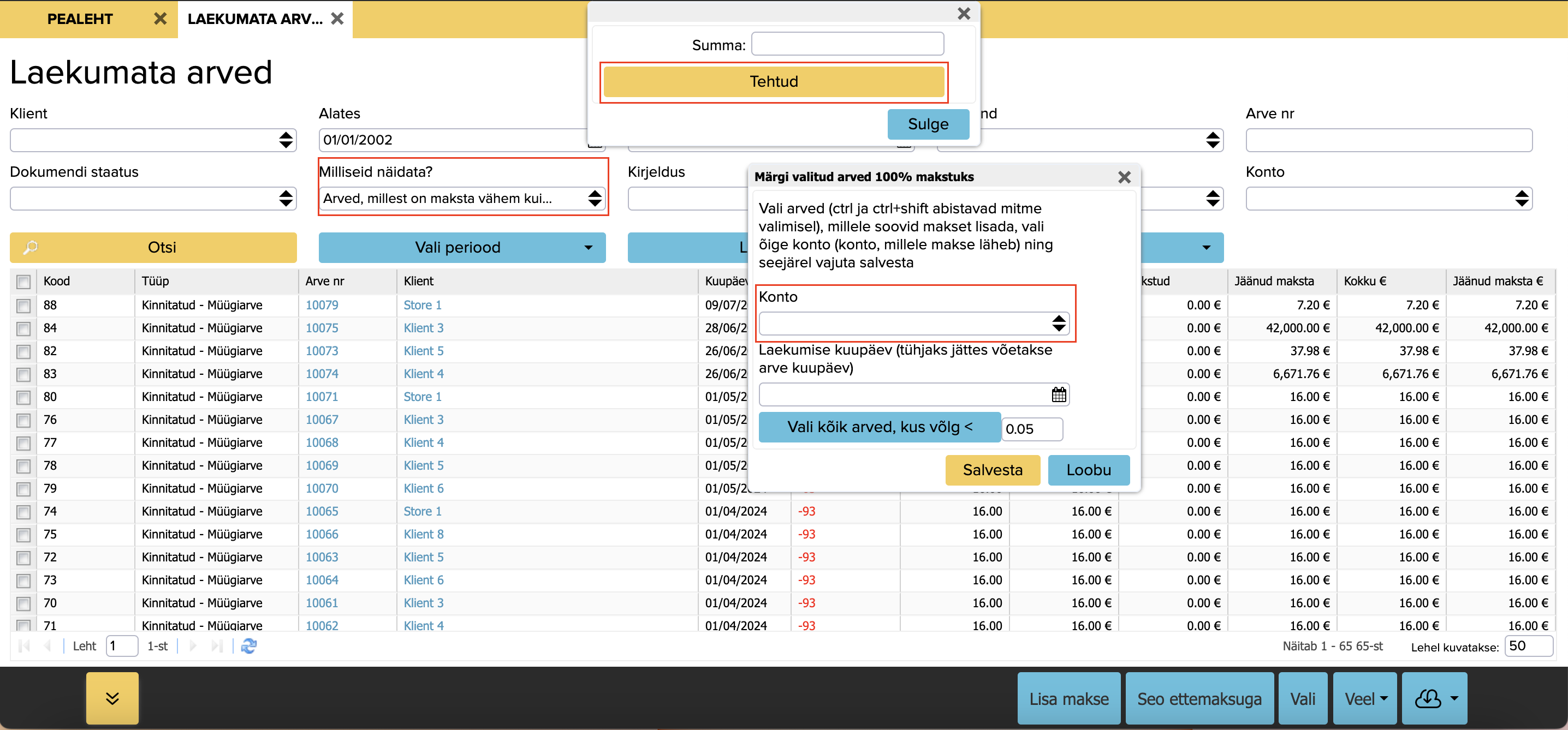Image resolution: width=1568 pixels, height=730 pixels.
Task: Click the Summa input field
Action: click(847, 44)
